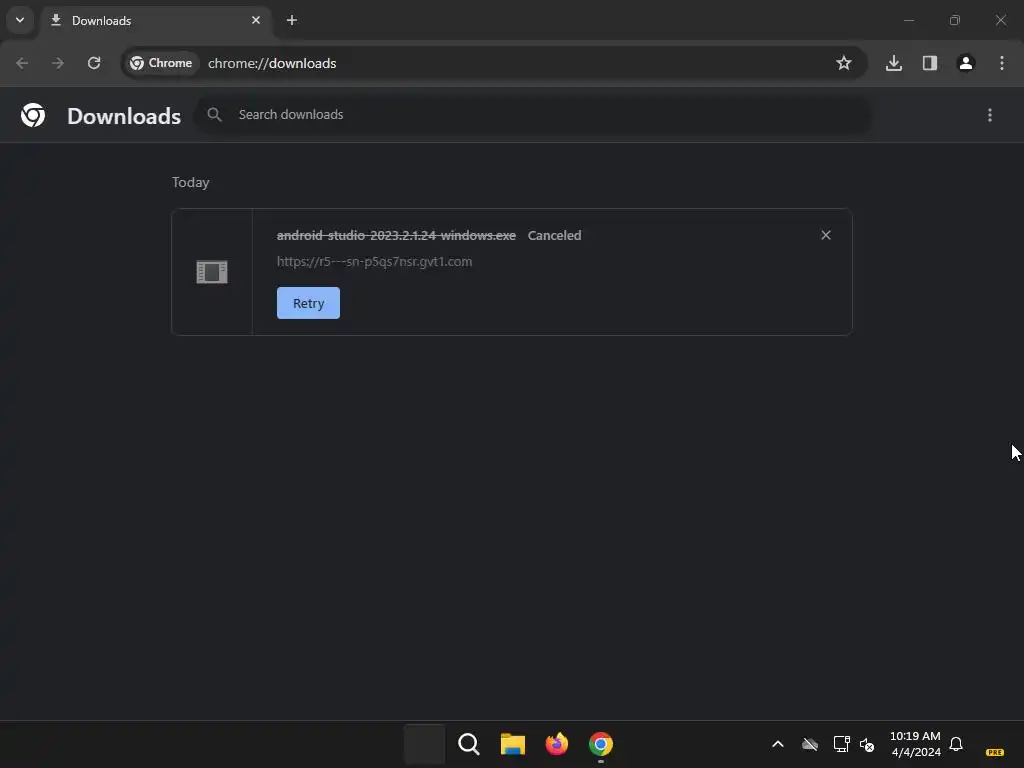Screen dimensions: 1024x768
Task: Open the side panel icon
Action: click(930, 63)
